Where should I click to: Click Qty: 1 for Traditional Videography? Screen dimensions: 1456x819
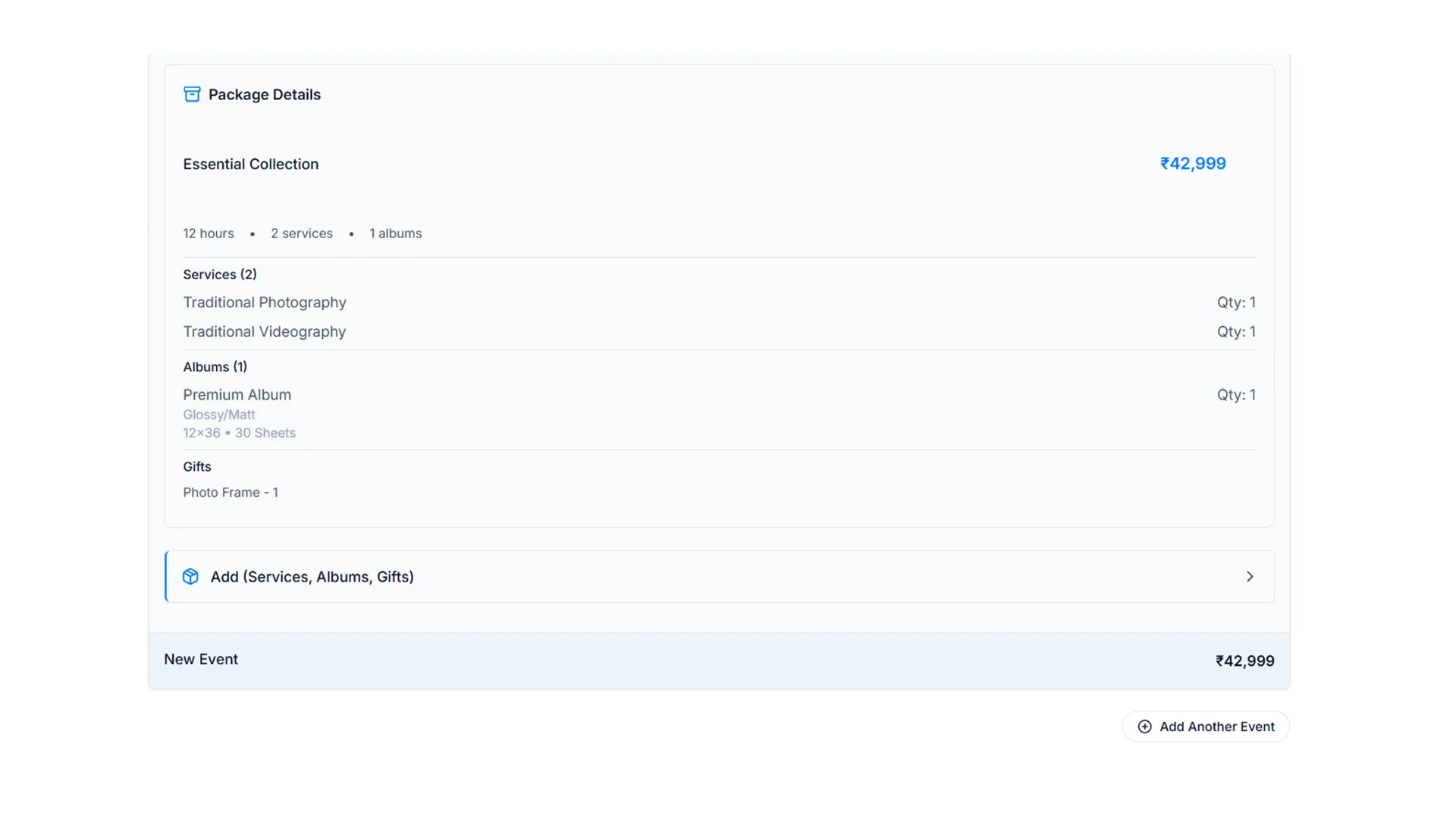click(1236, 332)
